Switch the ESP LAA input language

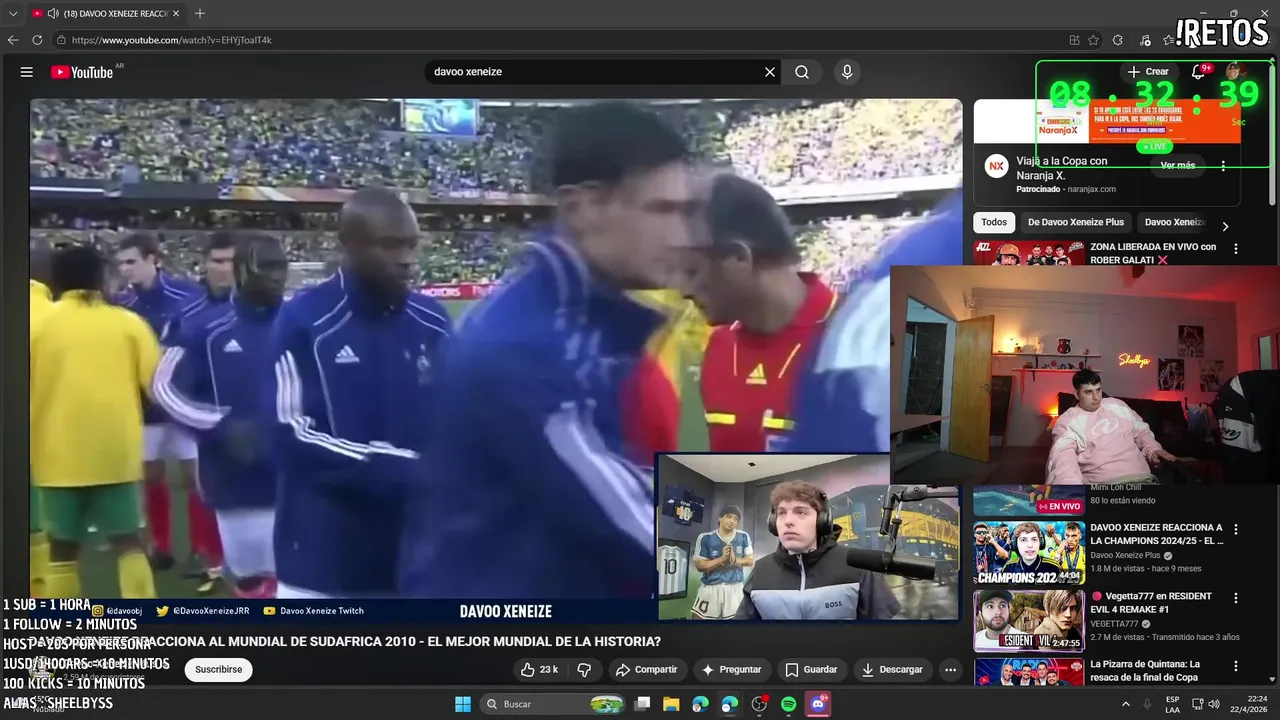tap(1172, 704)
